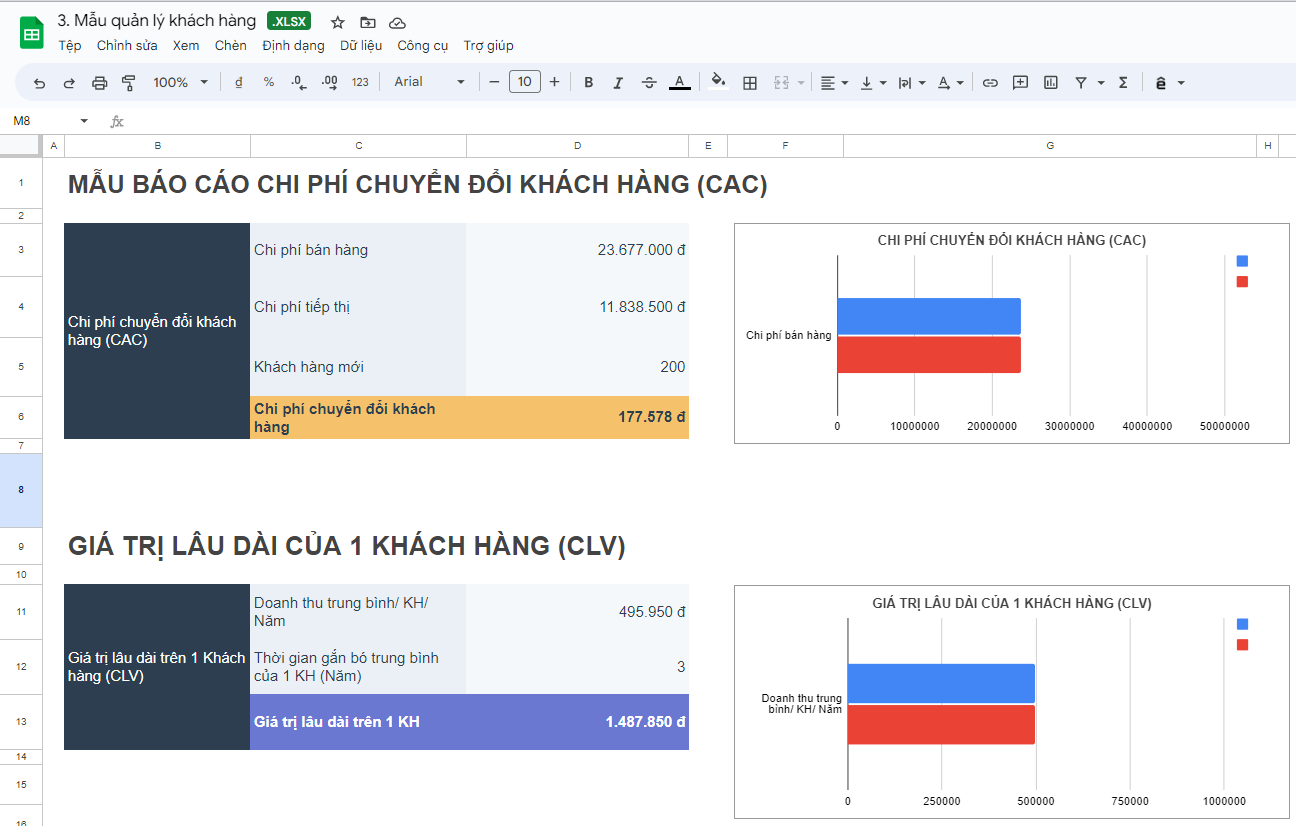Select the Paint format tool

[x=129, y=82]
